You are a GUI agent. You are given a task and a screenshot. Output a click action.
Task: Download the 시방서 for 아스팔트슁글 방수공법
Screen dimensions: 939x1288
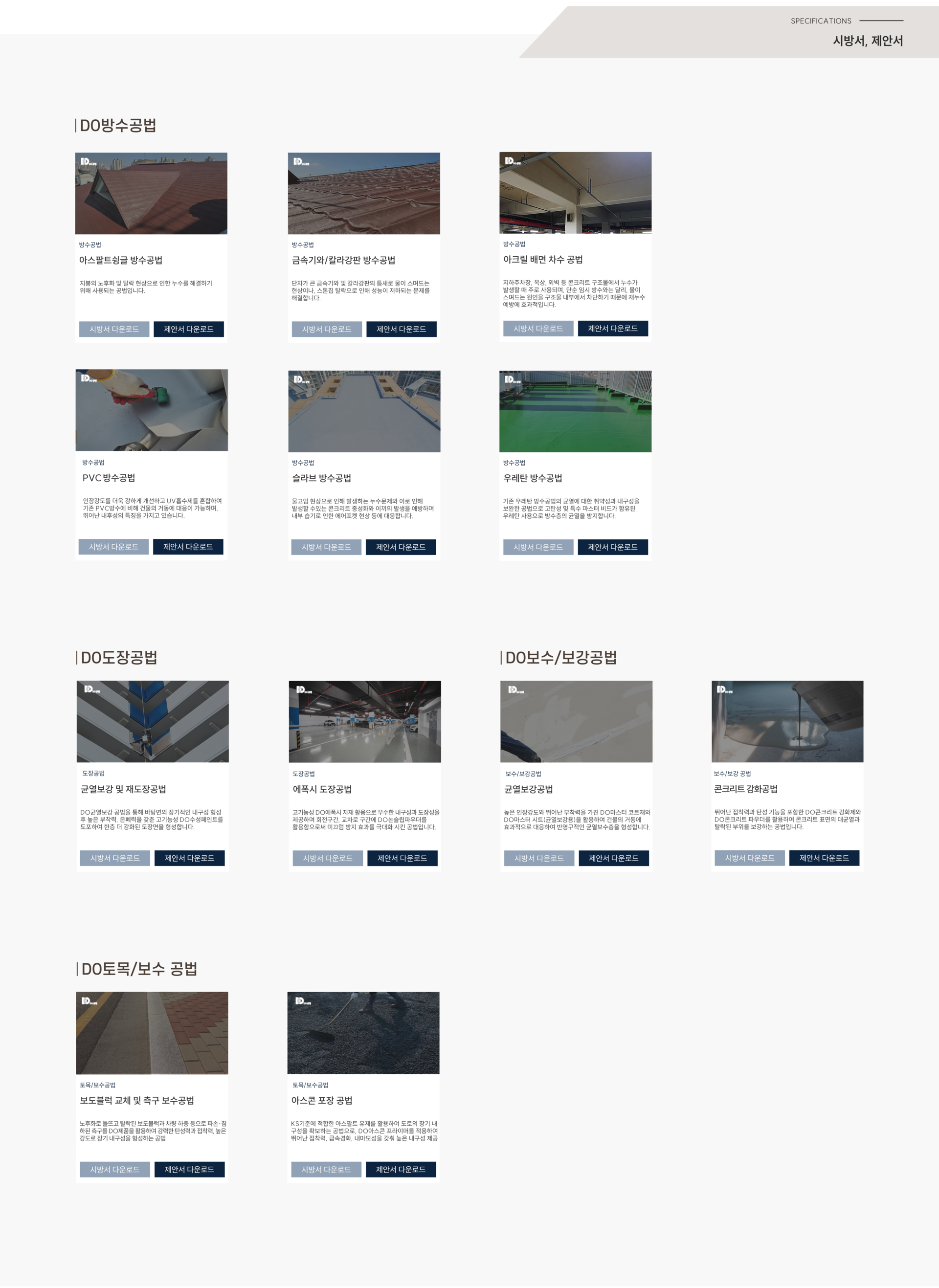tap(114, 329)
